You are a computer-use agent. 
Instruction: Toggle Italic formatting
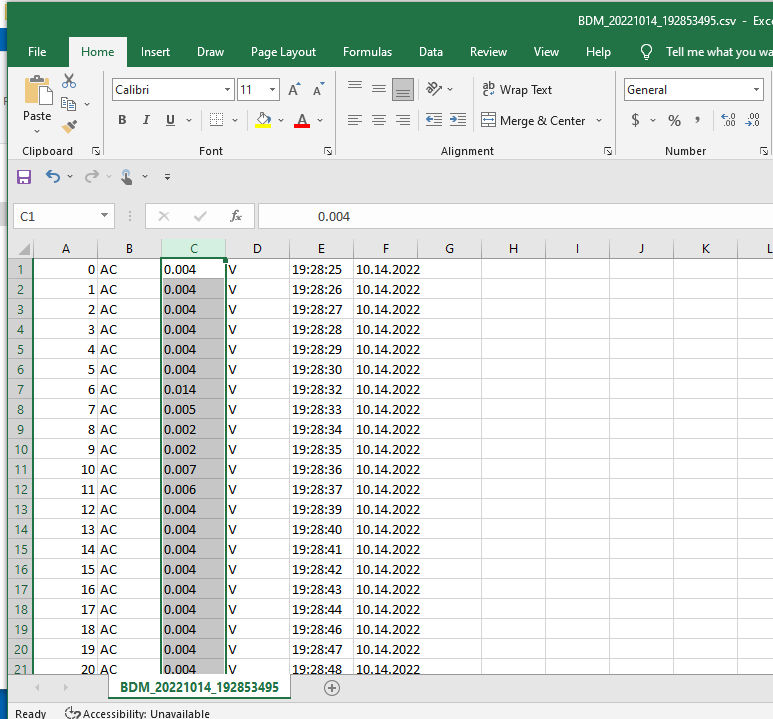(x=146, y=120)
